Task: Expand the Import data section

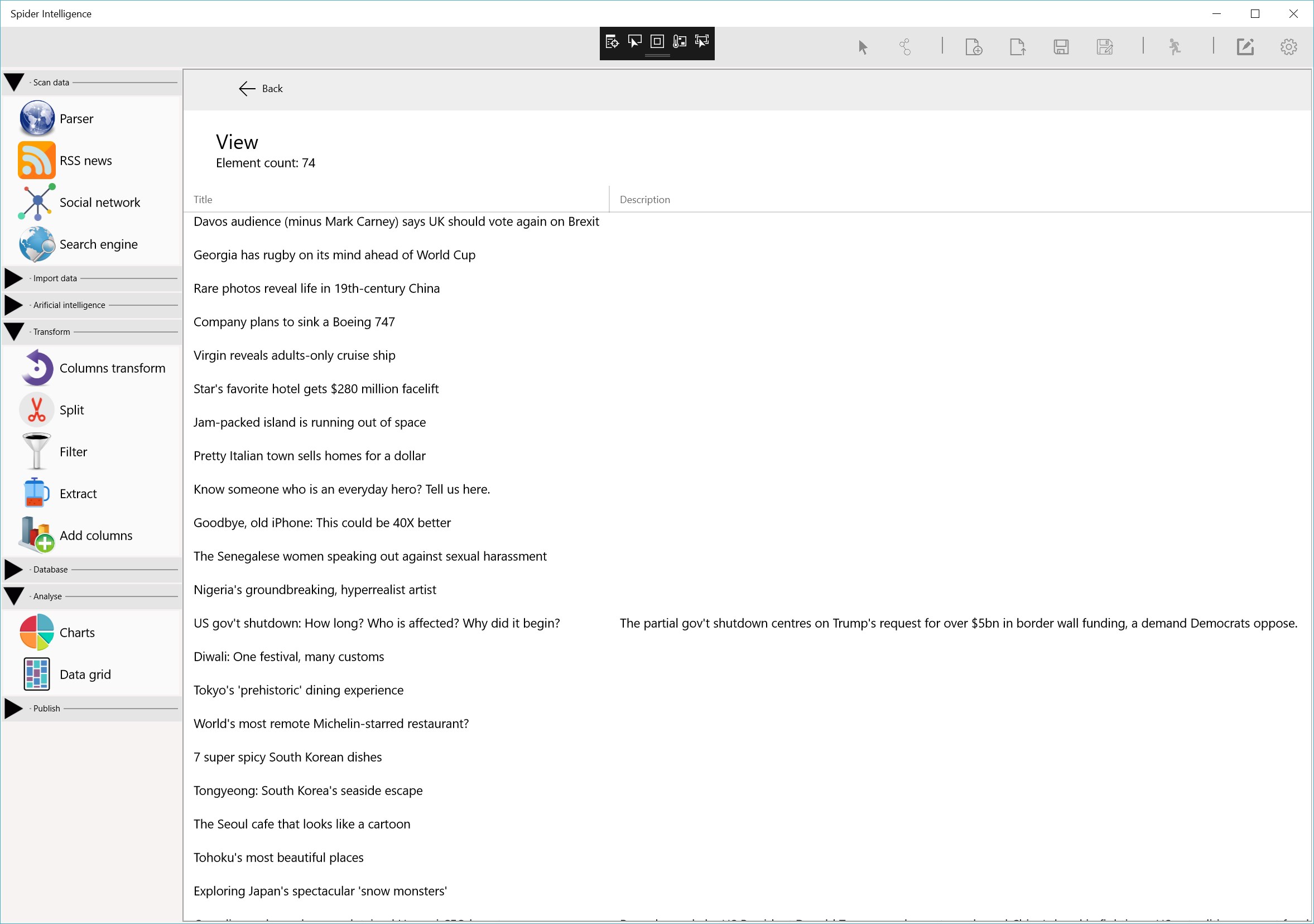Action: [15, 278]
